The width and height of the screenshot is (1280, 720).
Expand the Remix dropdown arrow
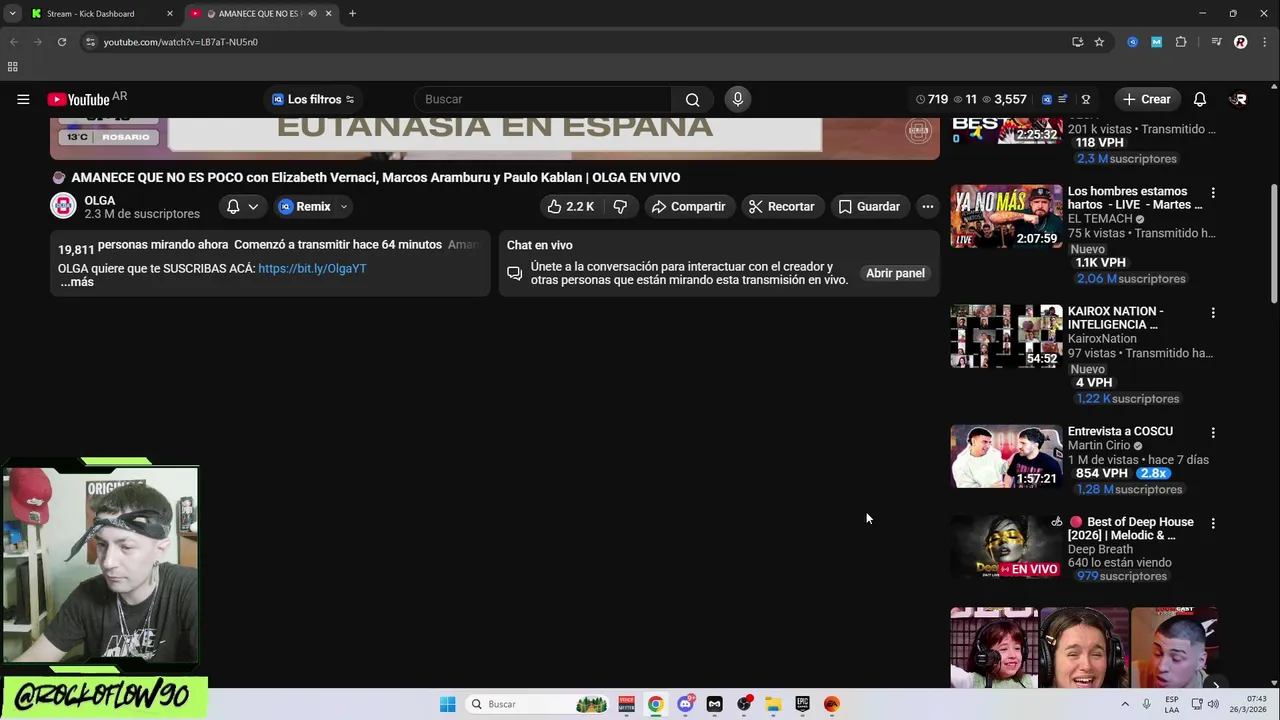coord(343,207)
